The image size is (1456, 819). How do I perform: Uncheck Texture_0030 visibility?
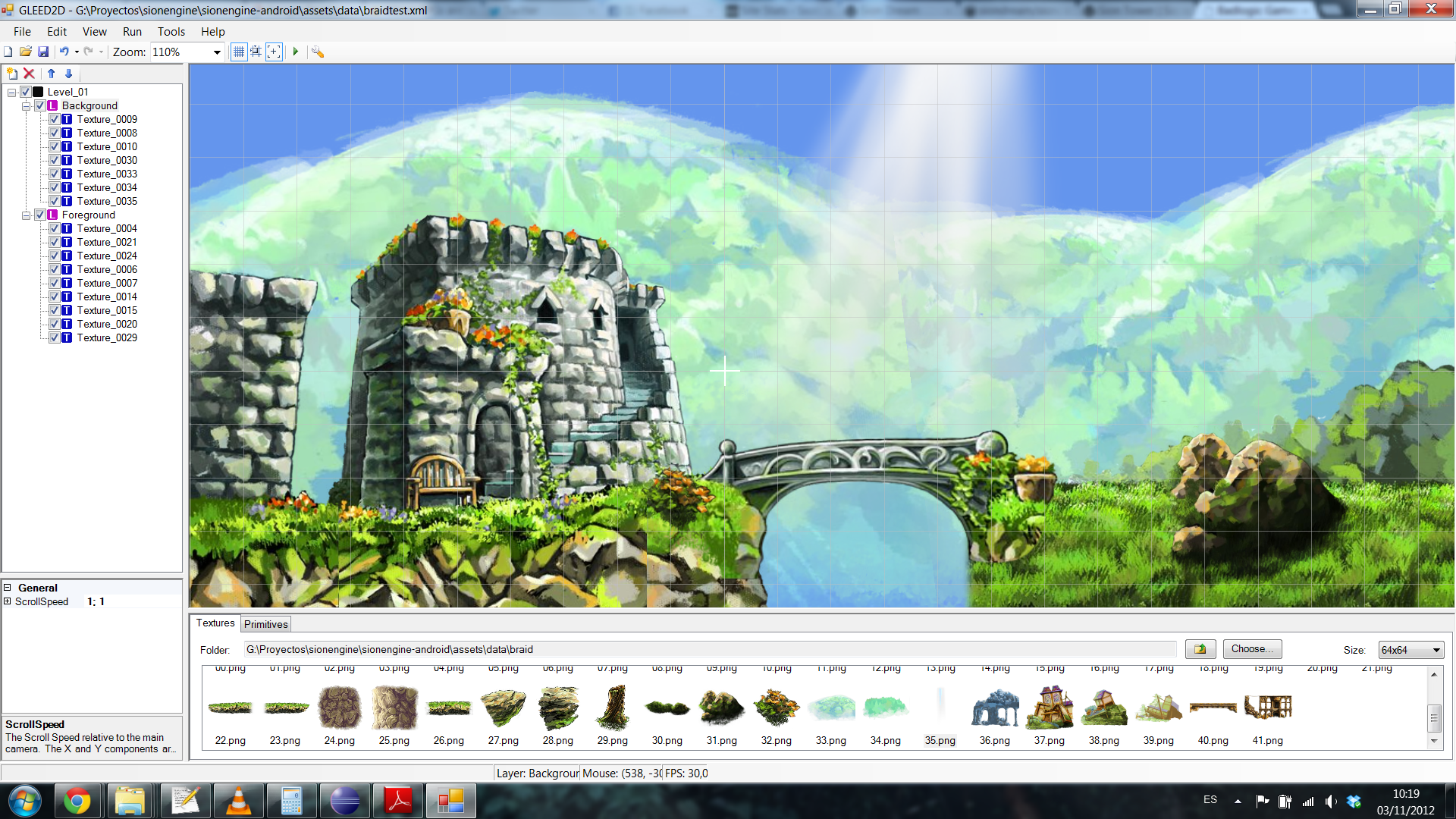click(x=55, y=160)
